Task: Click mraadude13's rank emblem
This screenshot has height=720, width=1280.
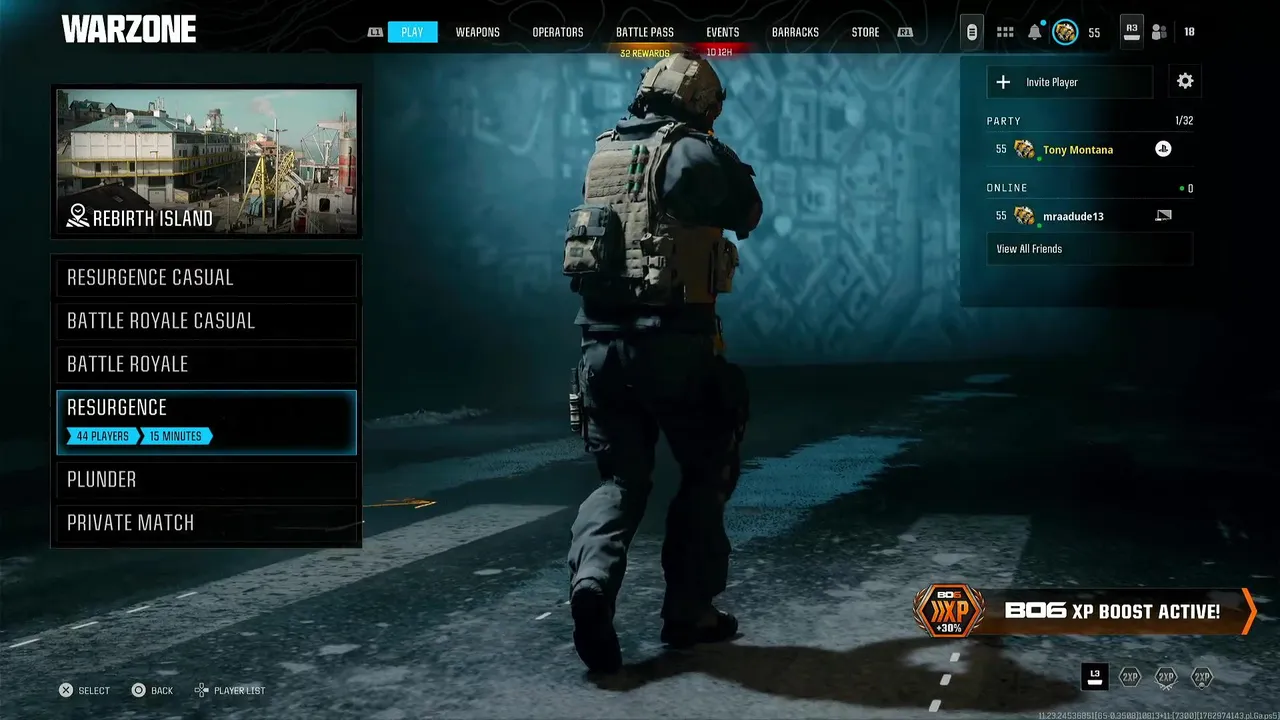Action: pos(1024,216)
